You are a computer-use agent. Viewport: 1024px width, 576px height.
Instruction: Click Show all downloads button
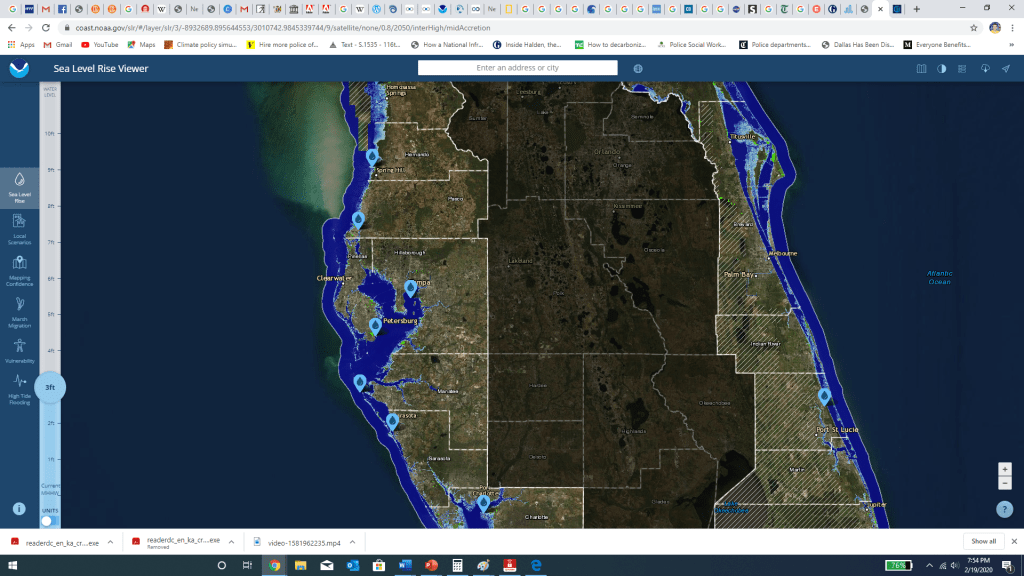coord(983,541)
